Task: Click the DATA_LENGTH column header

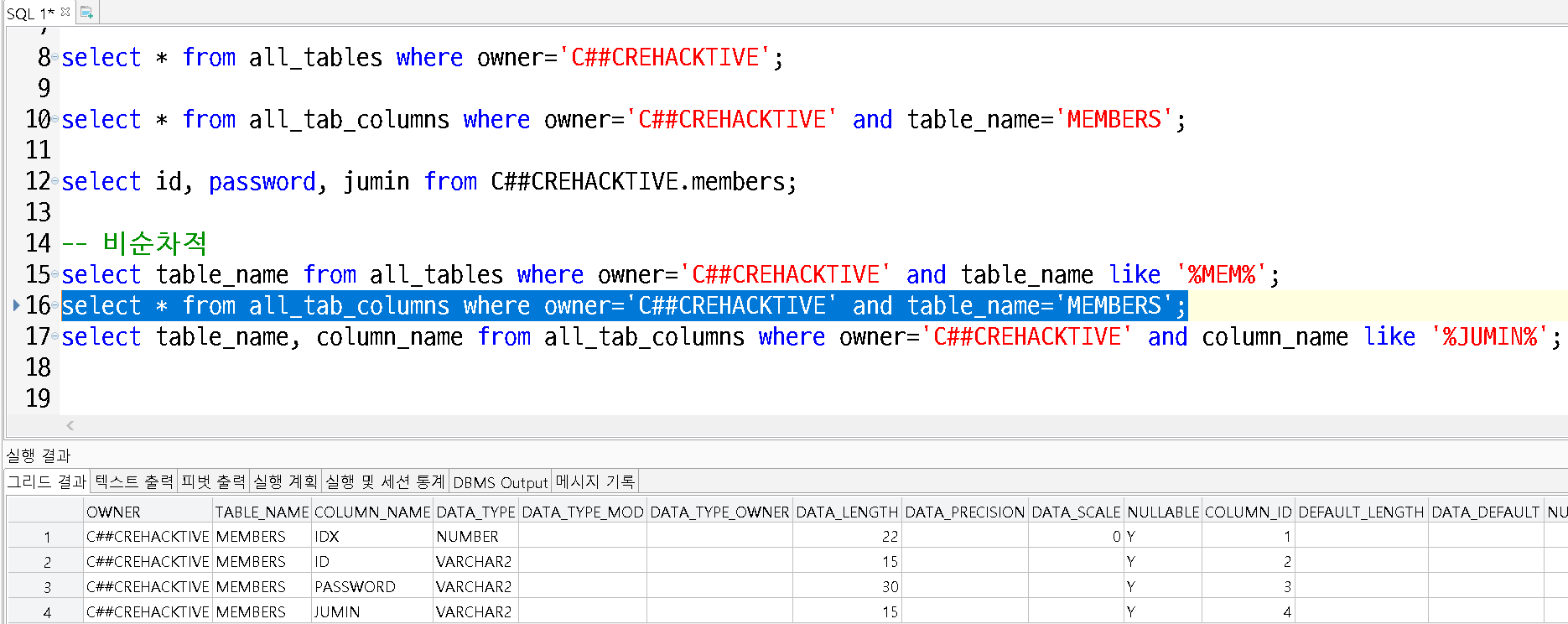Action: pyautogui.click(x=847, y=512)
